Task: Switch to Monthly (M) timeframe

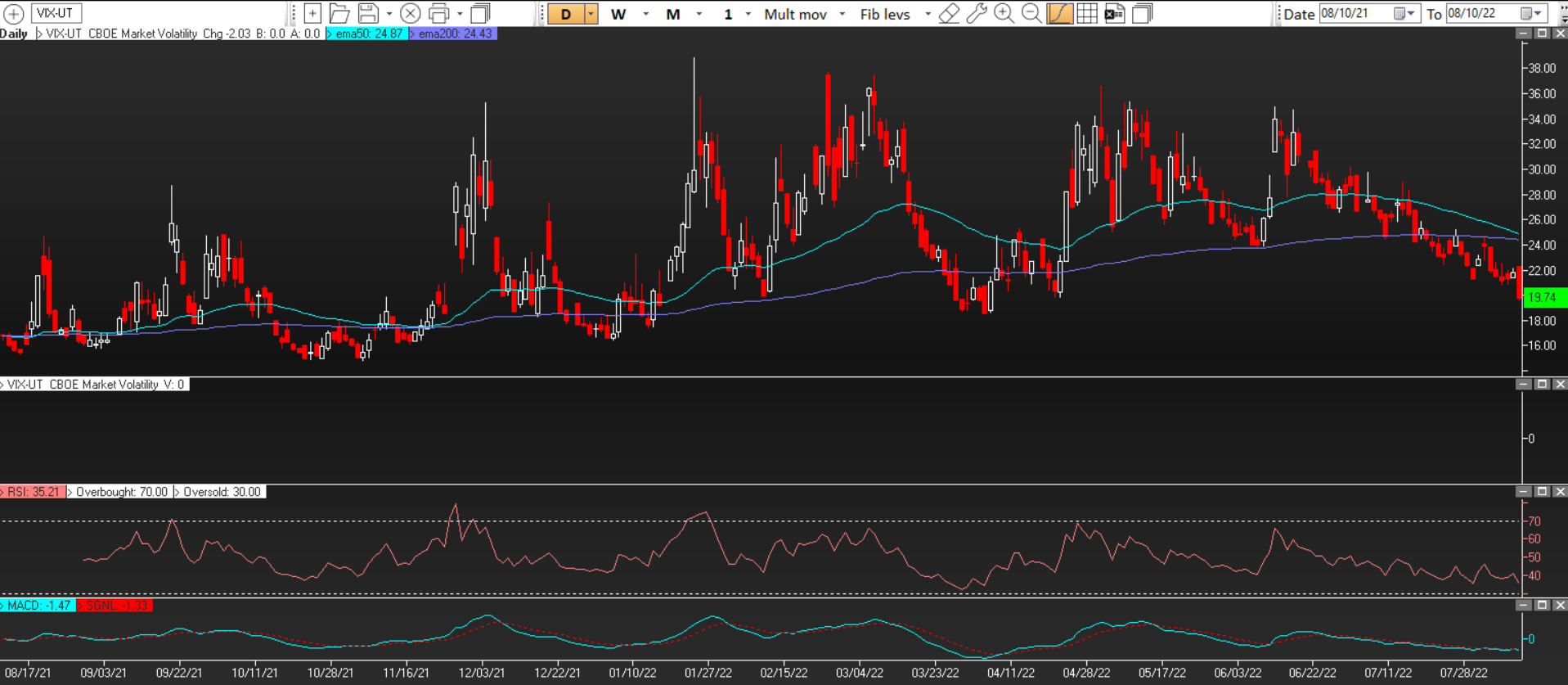Action: (x=673, y=14)
